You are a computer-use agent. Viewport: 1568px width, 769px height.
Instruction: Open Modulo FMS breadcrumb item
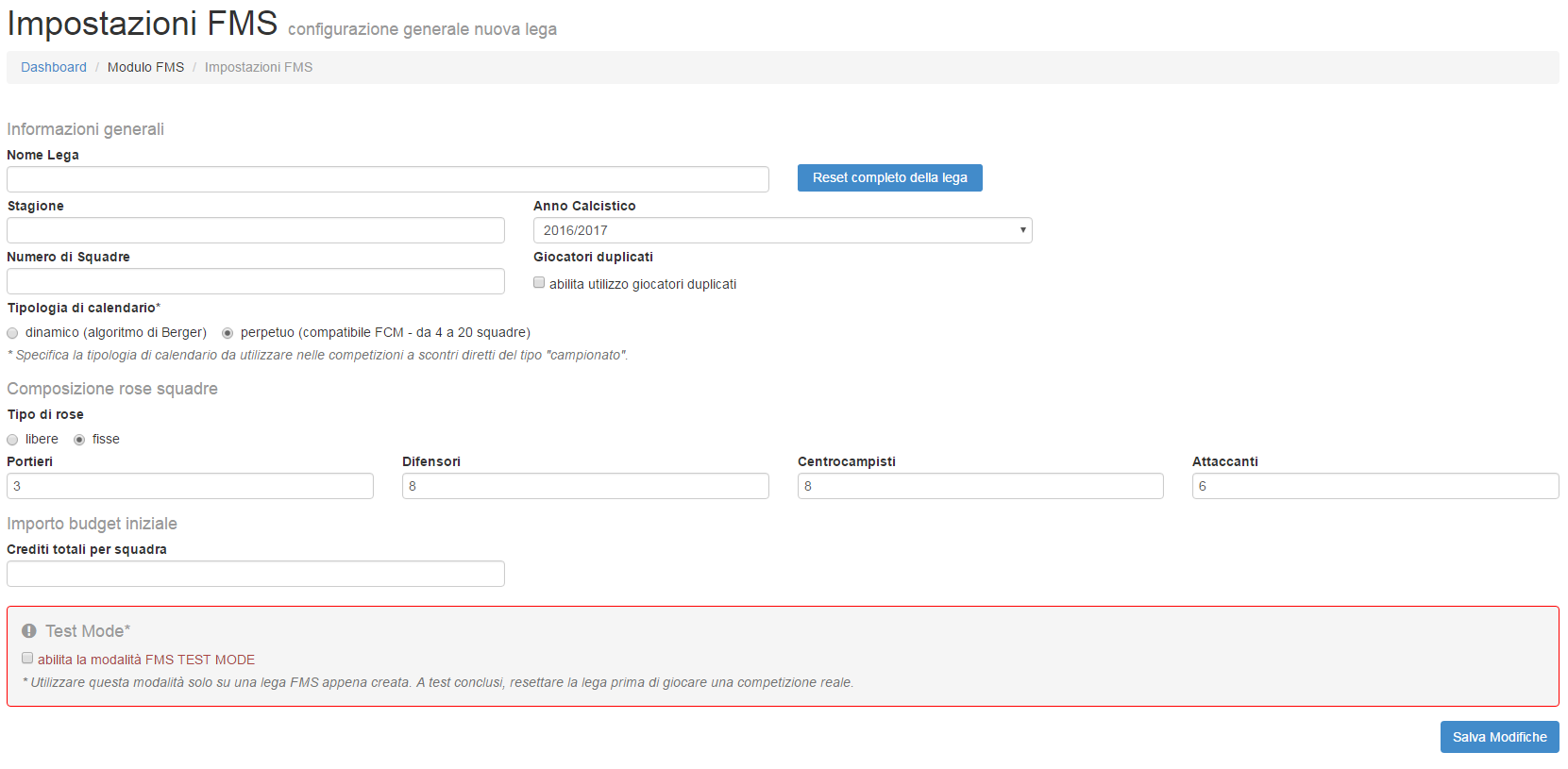coord(145,67)
